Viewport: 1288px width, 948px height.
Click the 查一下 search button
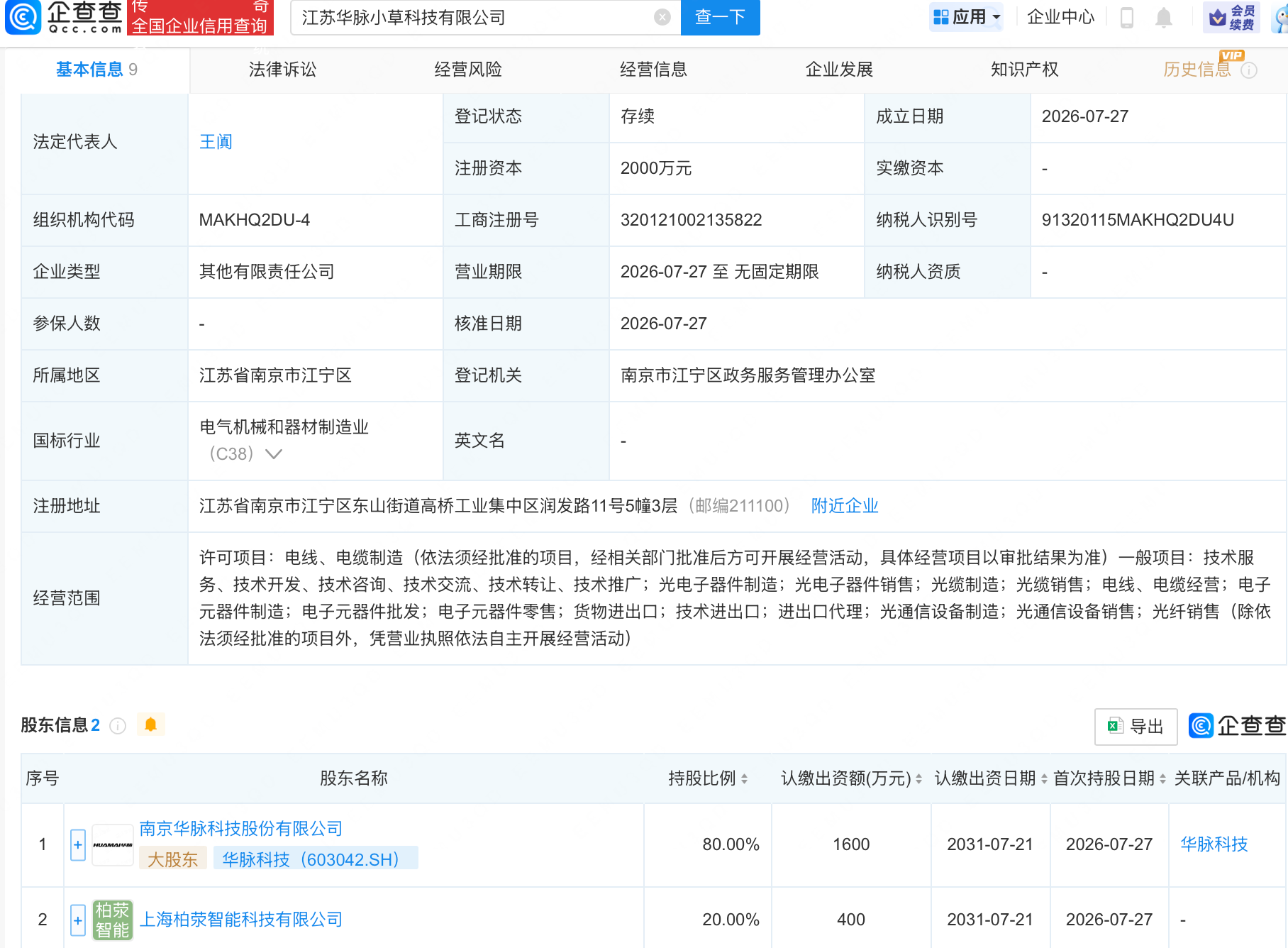pos(720,17)
